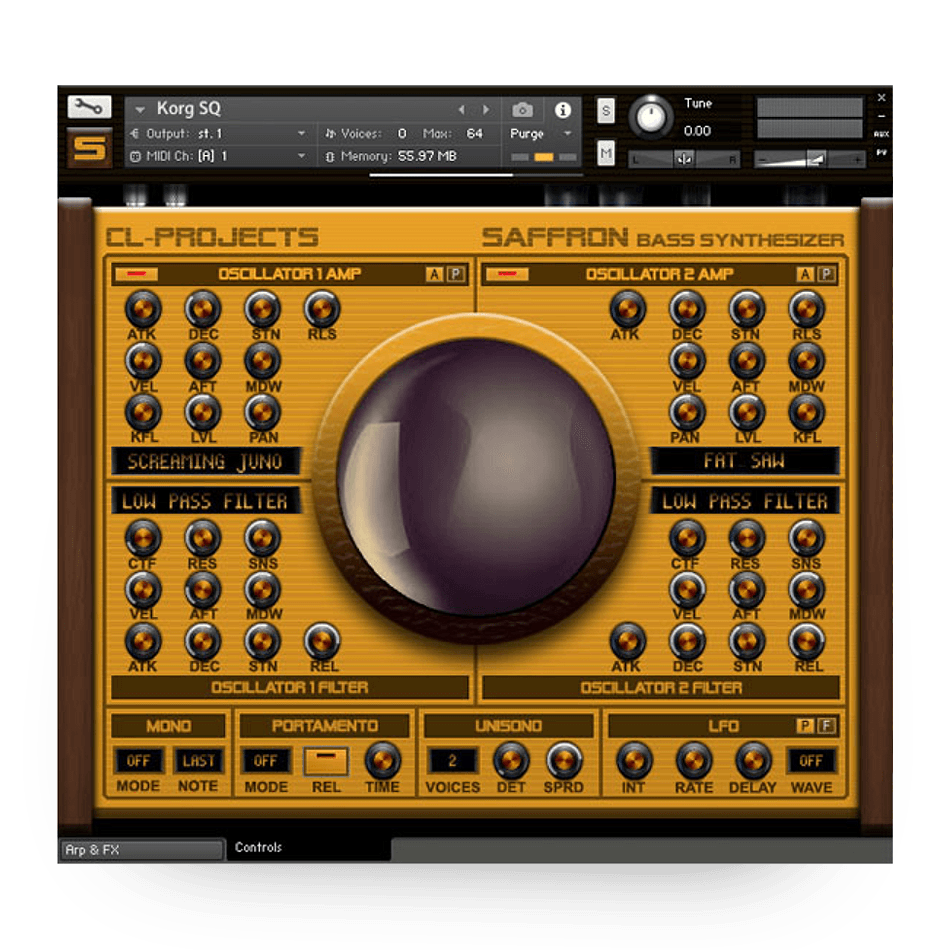The height and width of the screenshot is (950, 950).
Task: Click Oscillator 1 ATK knob
Action: click(x=142, y=308)
